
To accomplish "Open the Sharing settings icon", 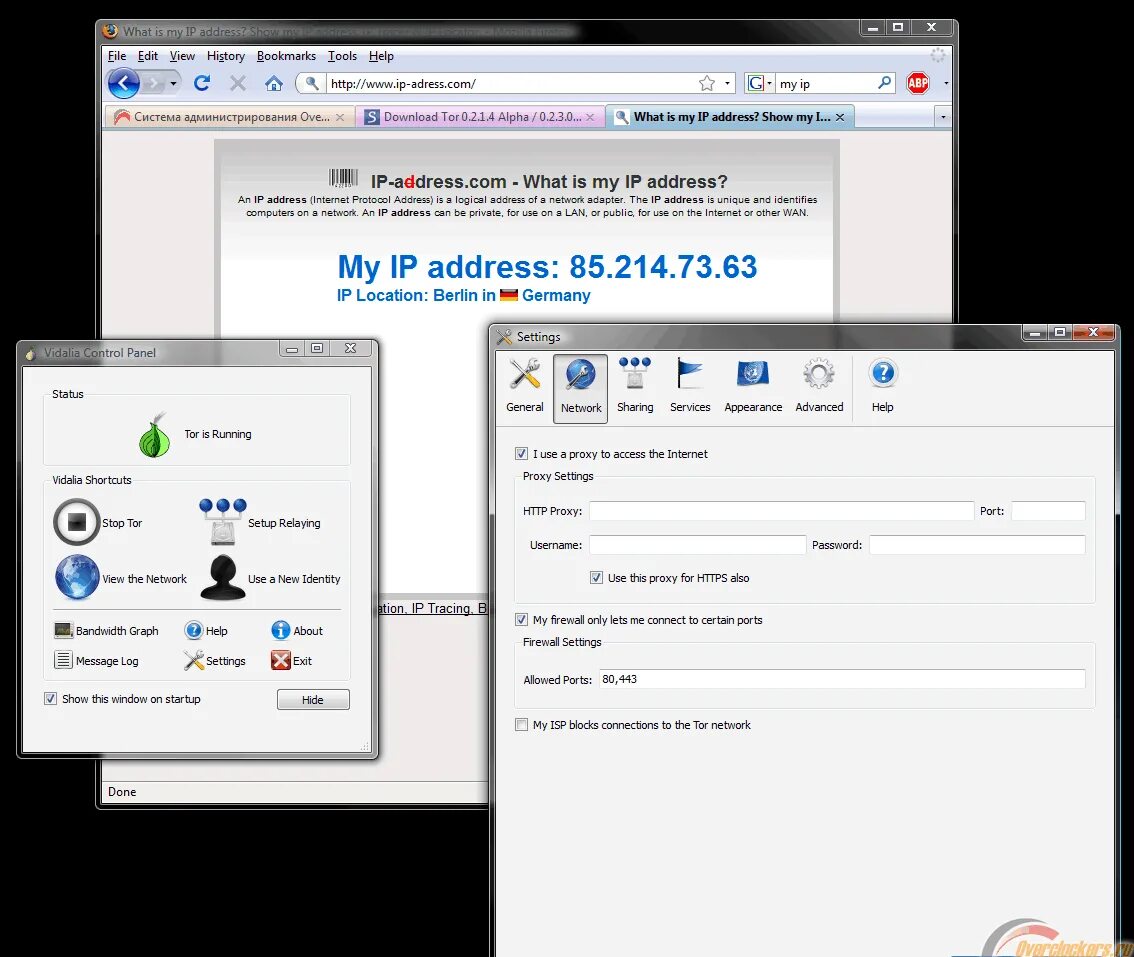I will [x=635, y=386].
